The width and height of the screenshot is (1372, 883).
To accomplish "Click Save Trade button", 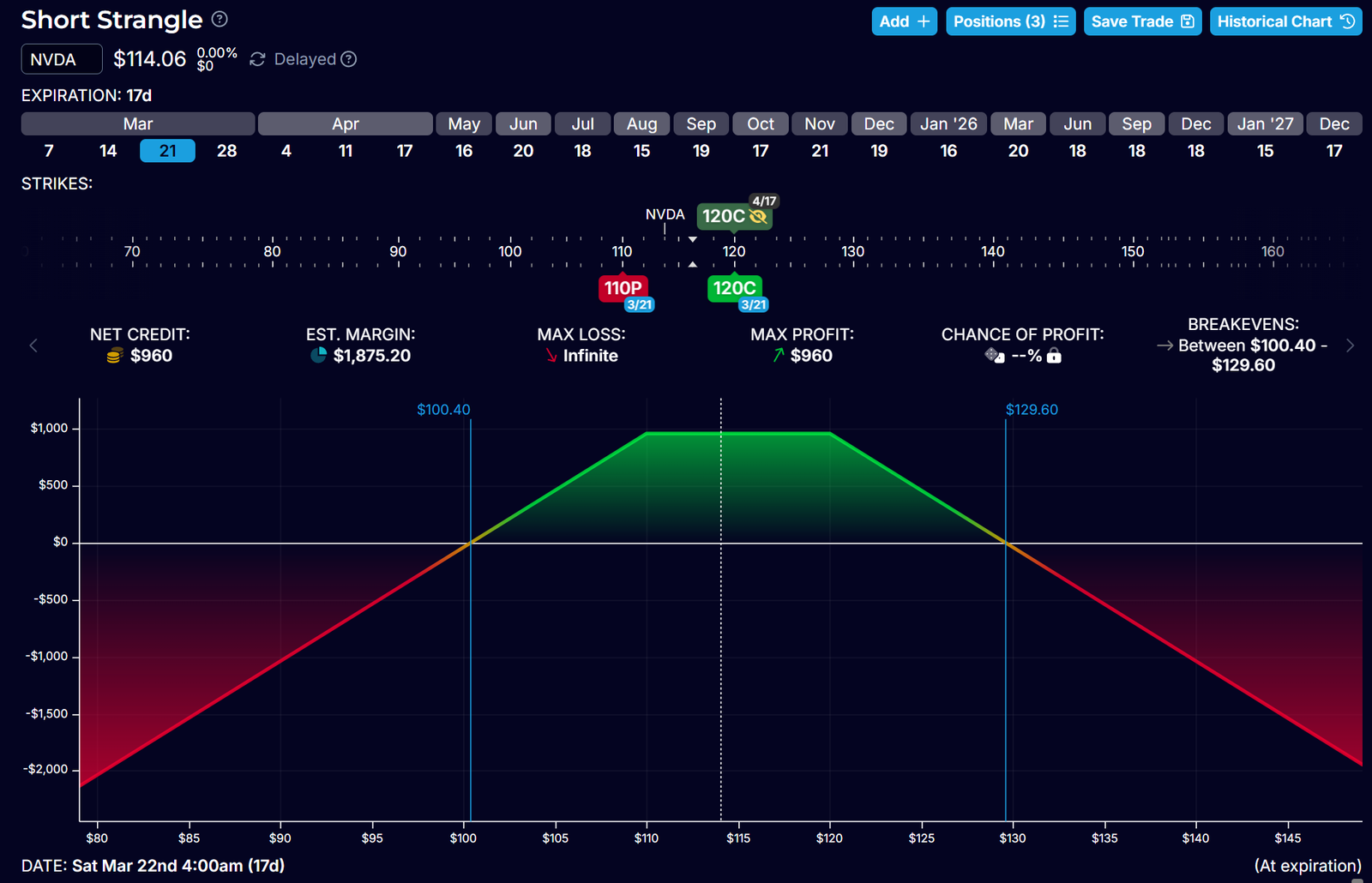I will pos(1143,21).
